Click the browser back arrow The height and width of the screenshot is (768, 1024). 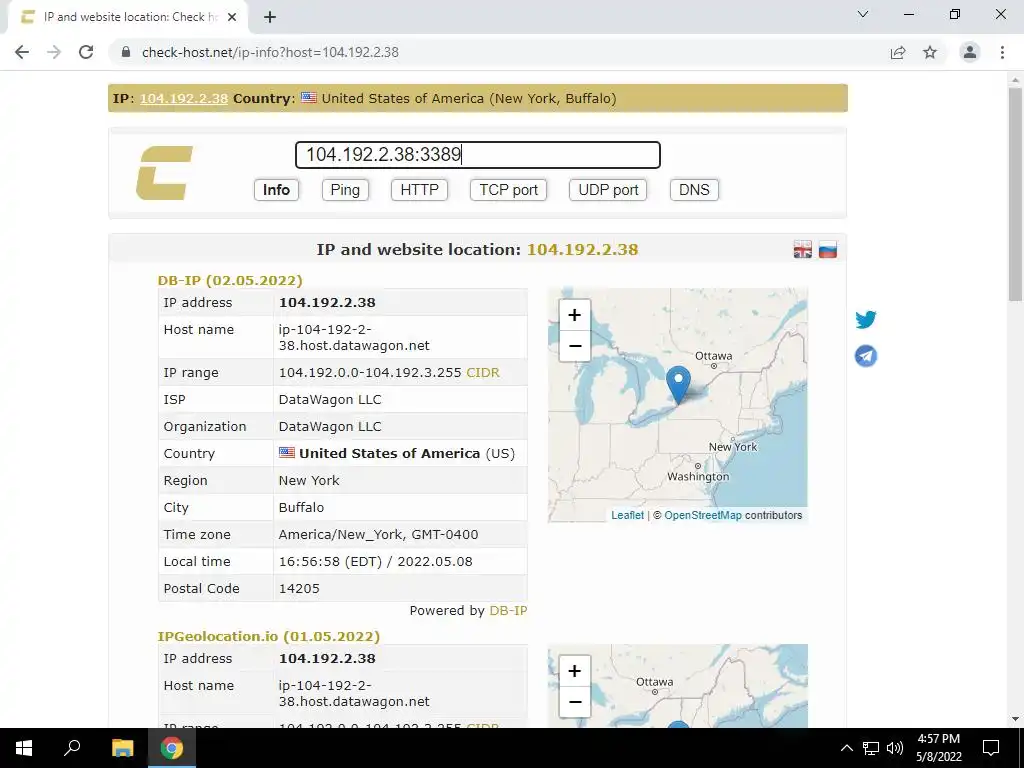click(x=22, y=52)
